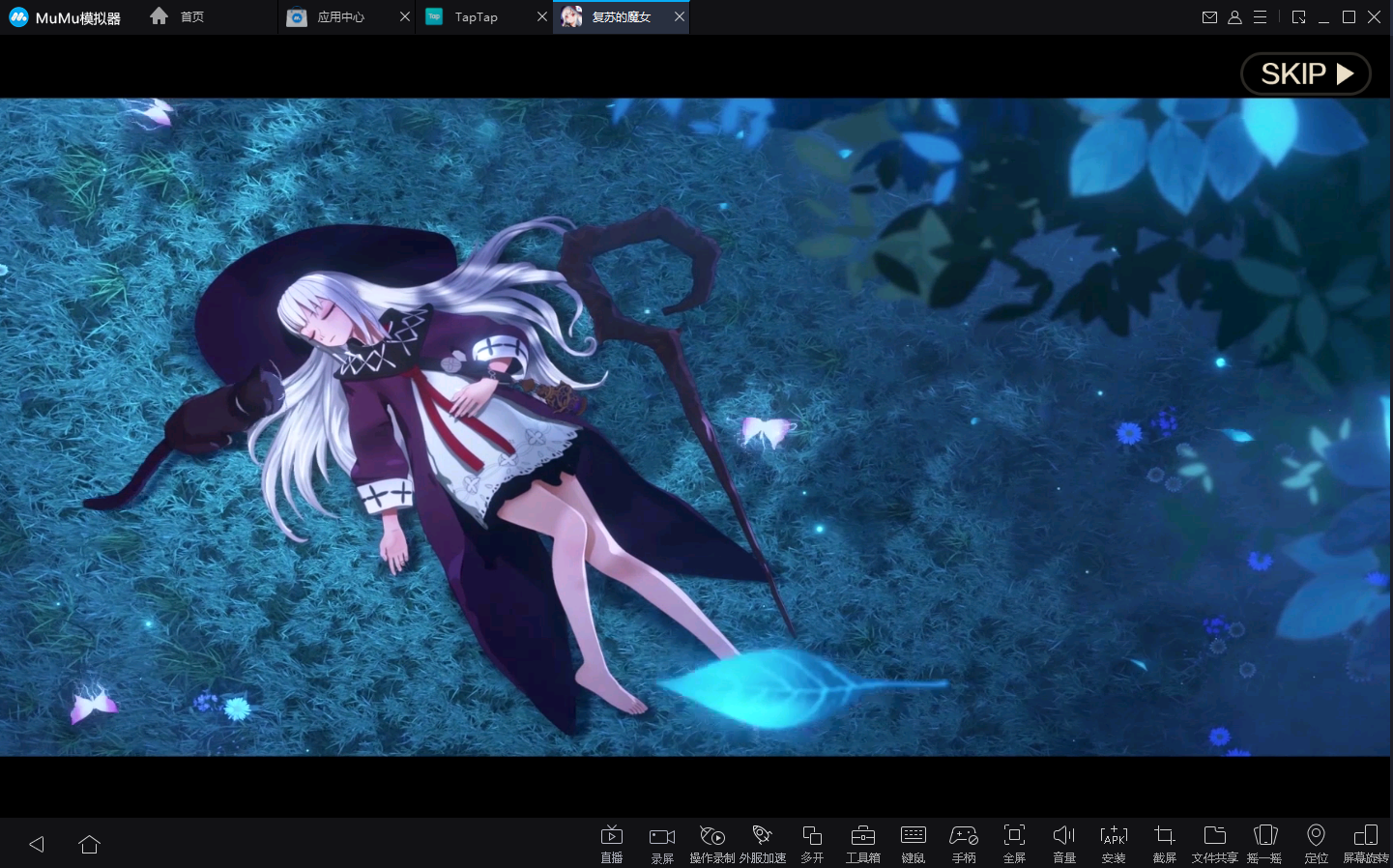The width and height of the screenshot is (1393, 868).
Task: Open the 直播 live stream tool
Action: pos(611,843)
